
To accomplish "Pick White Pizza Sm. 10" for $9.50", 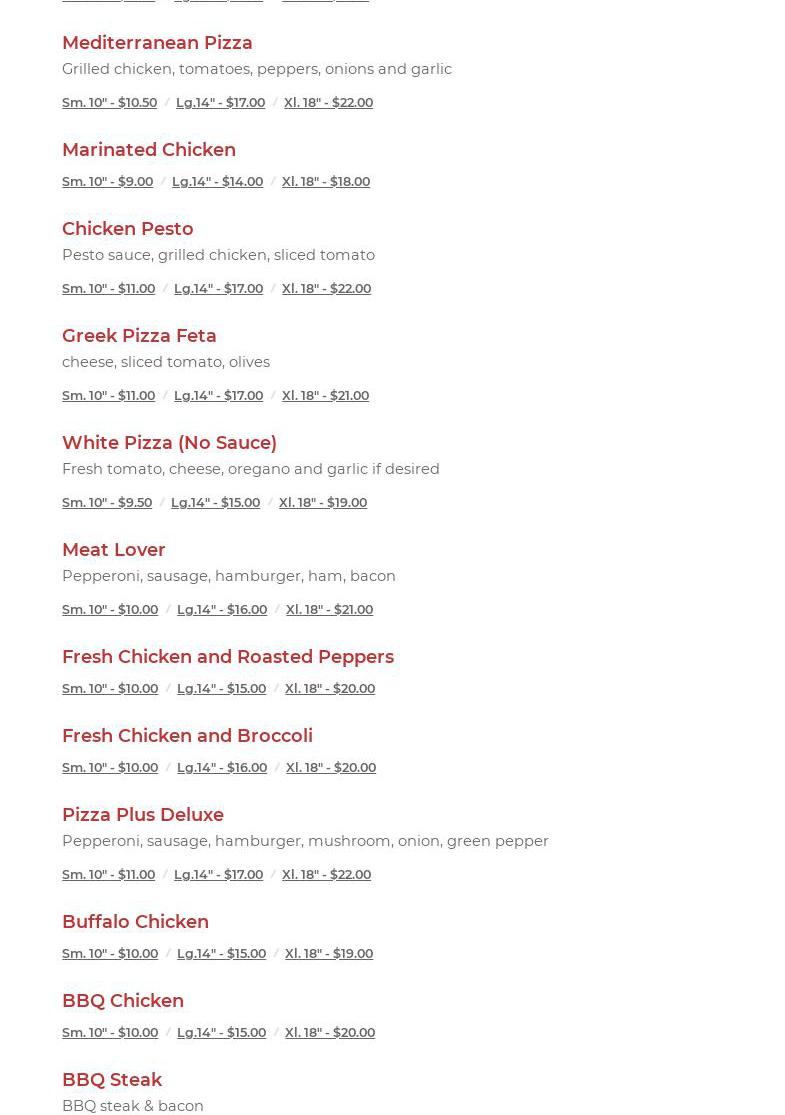I will [107, 502].
